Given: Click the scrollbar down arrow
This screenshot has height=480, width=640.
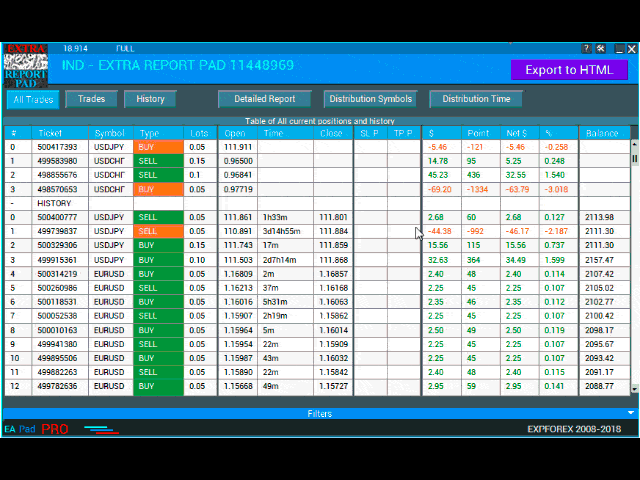Looking at the screenshot, I should 634,390.
